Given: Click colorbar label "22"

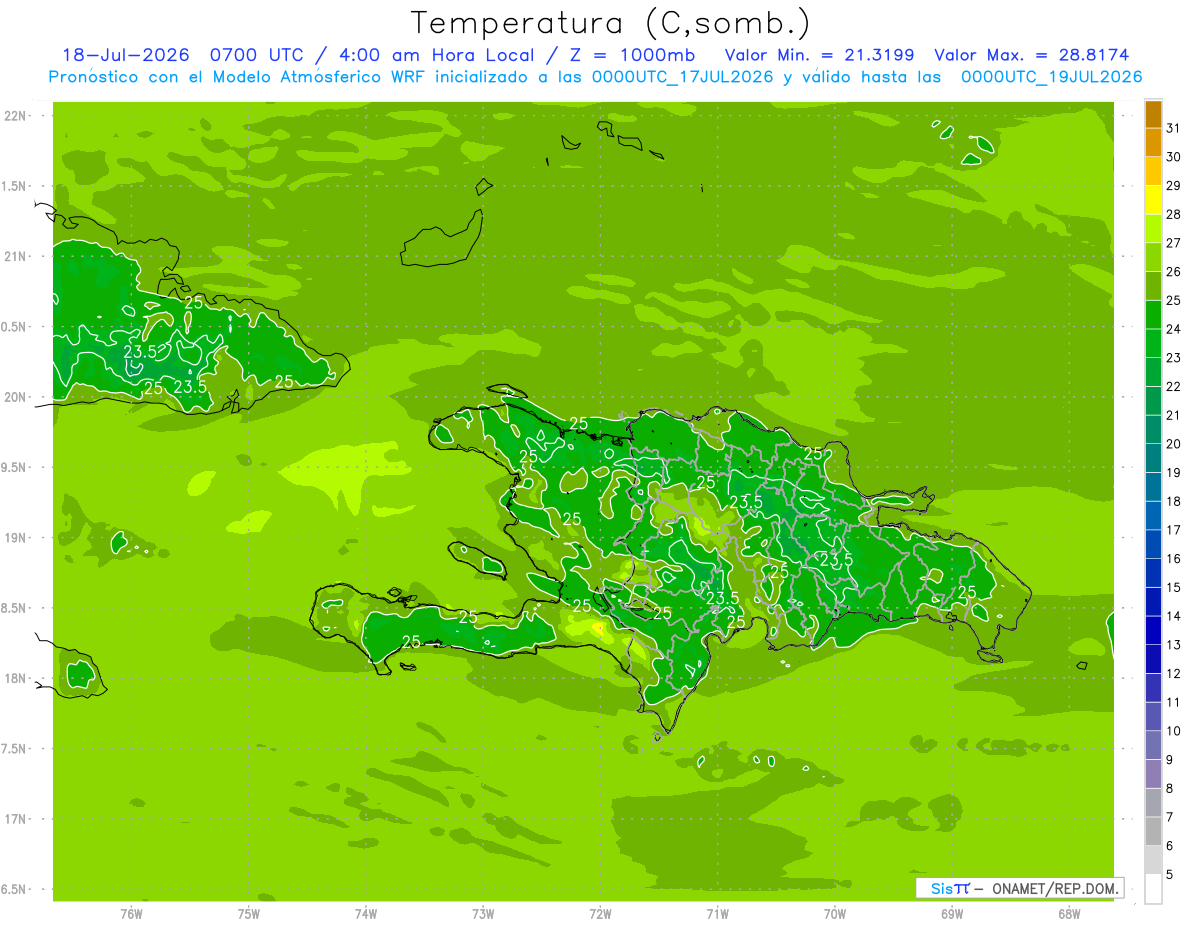Looking at the screenshot, I should click(1174, 387).
